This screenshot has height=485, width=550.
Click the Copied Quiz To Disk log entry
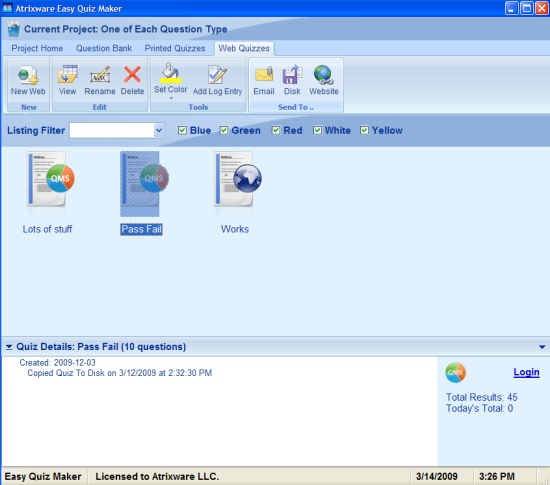[x=120, y=373]
